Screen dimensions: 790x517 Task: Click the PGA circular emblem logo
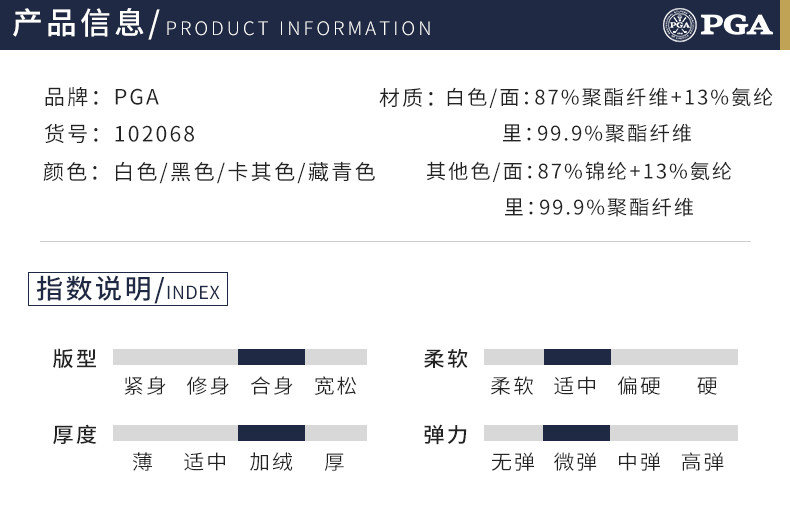[678, 24]
